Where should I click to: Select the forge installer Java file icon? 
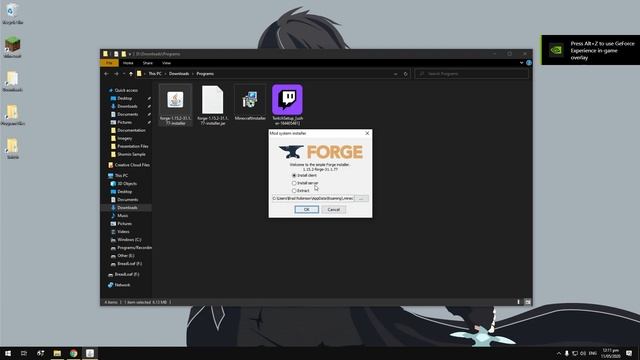click(x=175, y=105)
